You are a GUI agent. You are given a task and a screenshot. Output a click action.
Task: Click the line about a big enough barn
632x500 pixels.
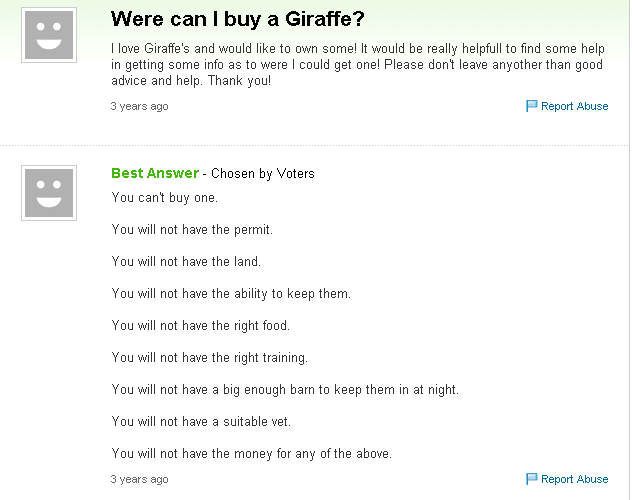point(285,390)
